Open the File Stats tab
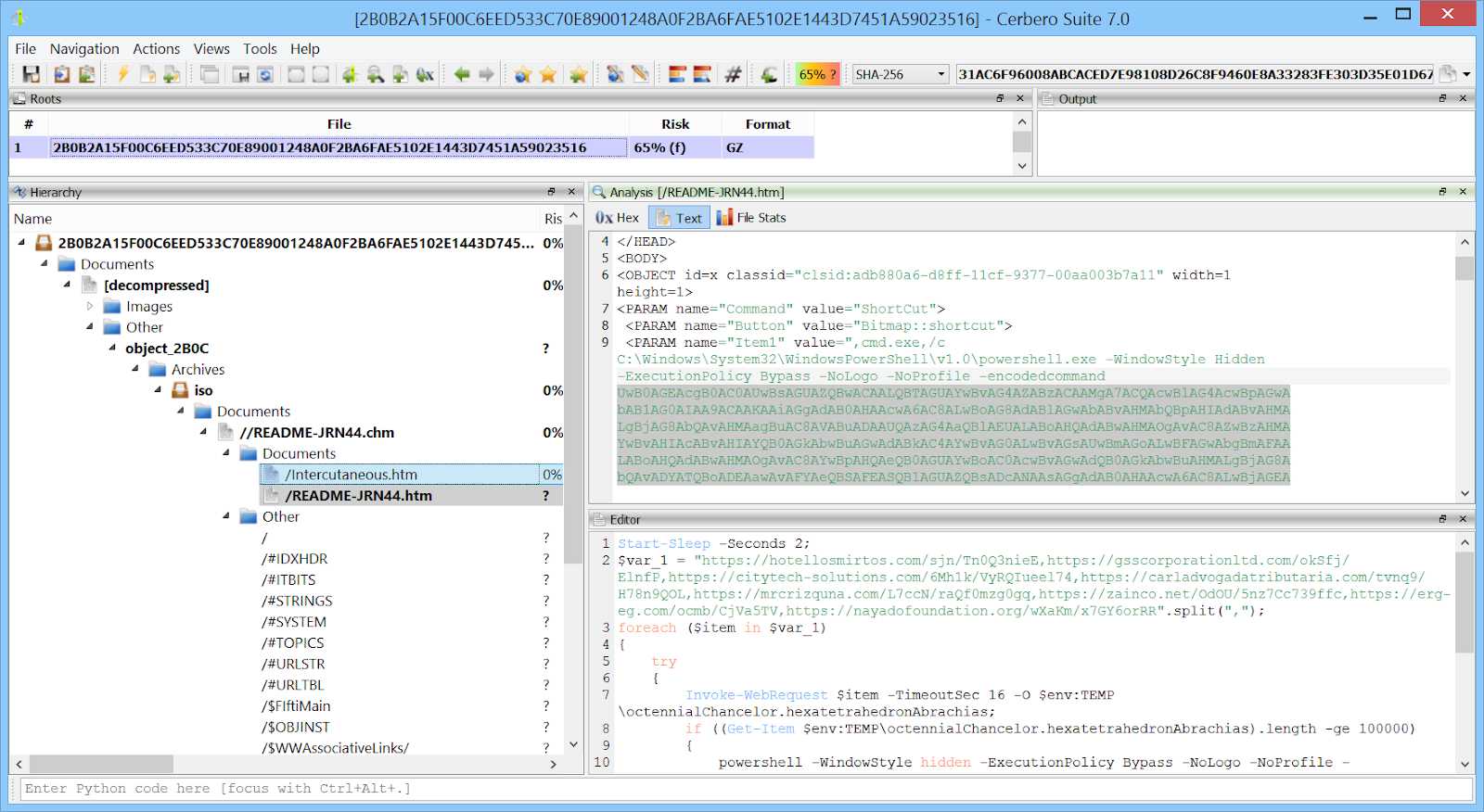This screenshot has width=1484, height=812. click(x=751, y=218)
